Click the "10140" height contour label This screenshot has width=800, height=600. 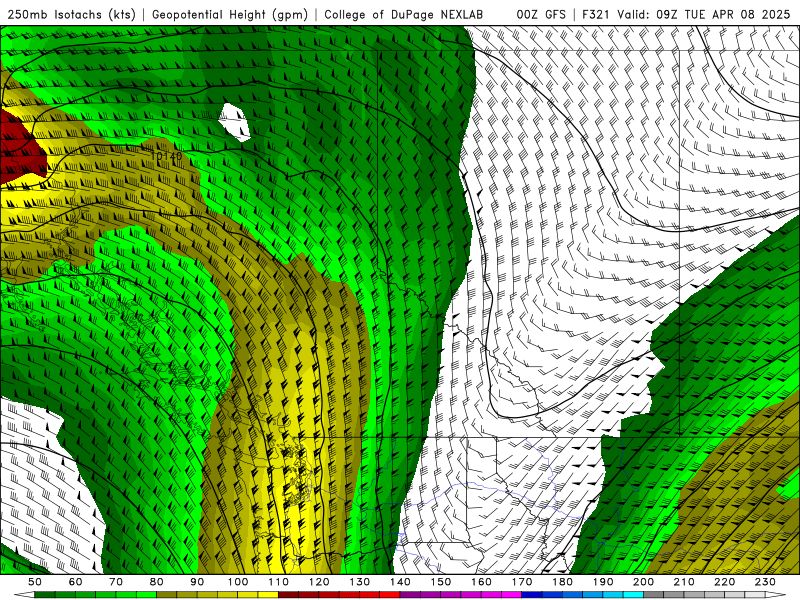point(166,156)
